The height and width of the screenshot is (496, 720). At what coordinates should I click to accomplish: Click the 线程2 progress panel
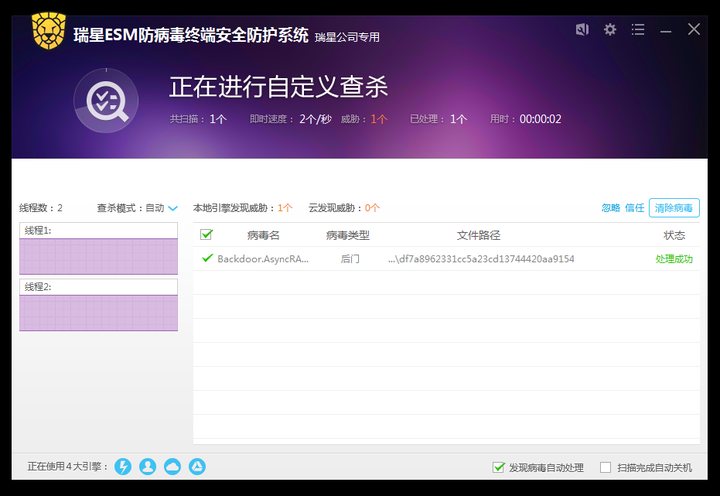(x=98, y=305)
